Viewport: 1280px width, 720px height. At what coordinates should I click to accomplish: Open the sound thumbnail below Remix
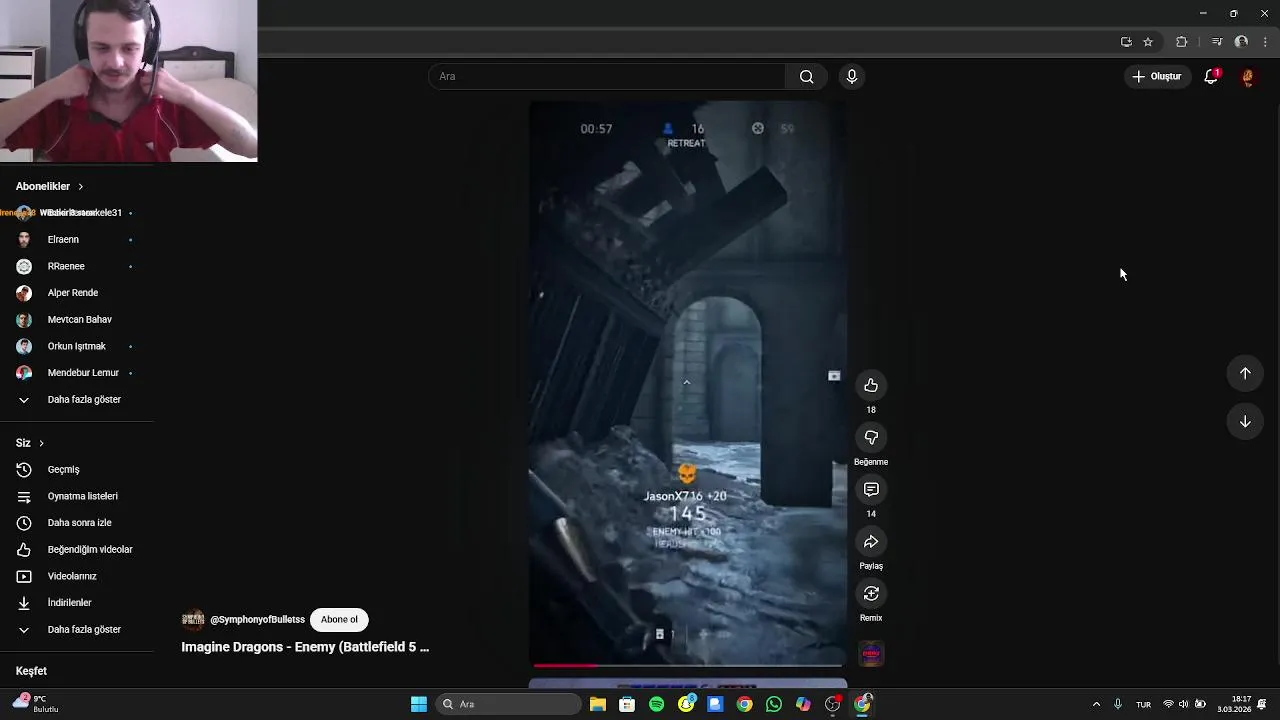(x=871, y=654)
